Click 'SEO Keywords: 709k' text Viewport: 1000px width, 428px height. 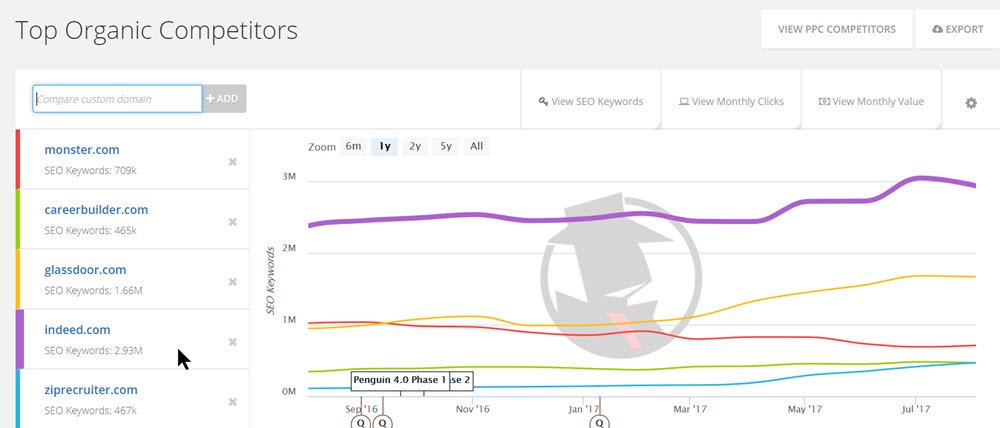(x=91, y=171)
